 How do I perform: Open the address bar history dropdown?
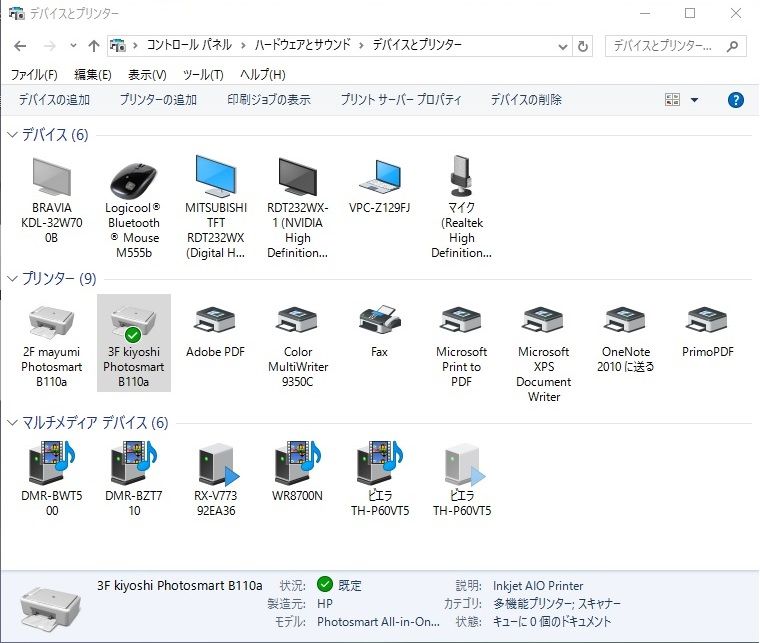point(562,47)
